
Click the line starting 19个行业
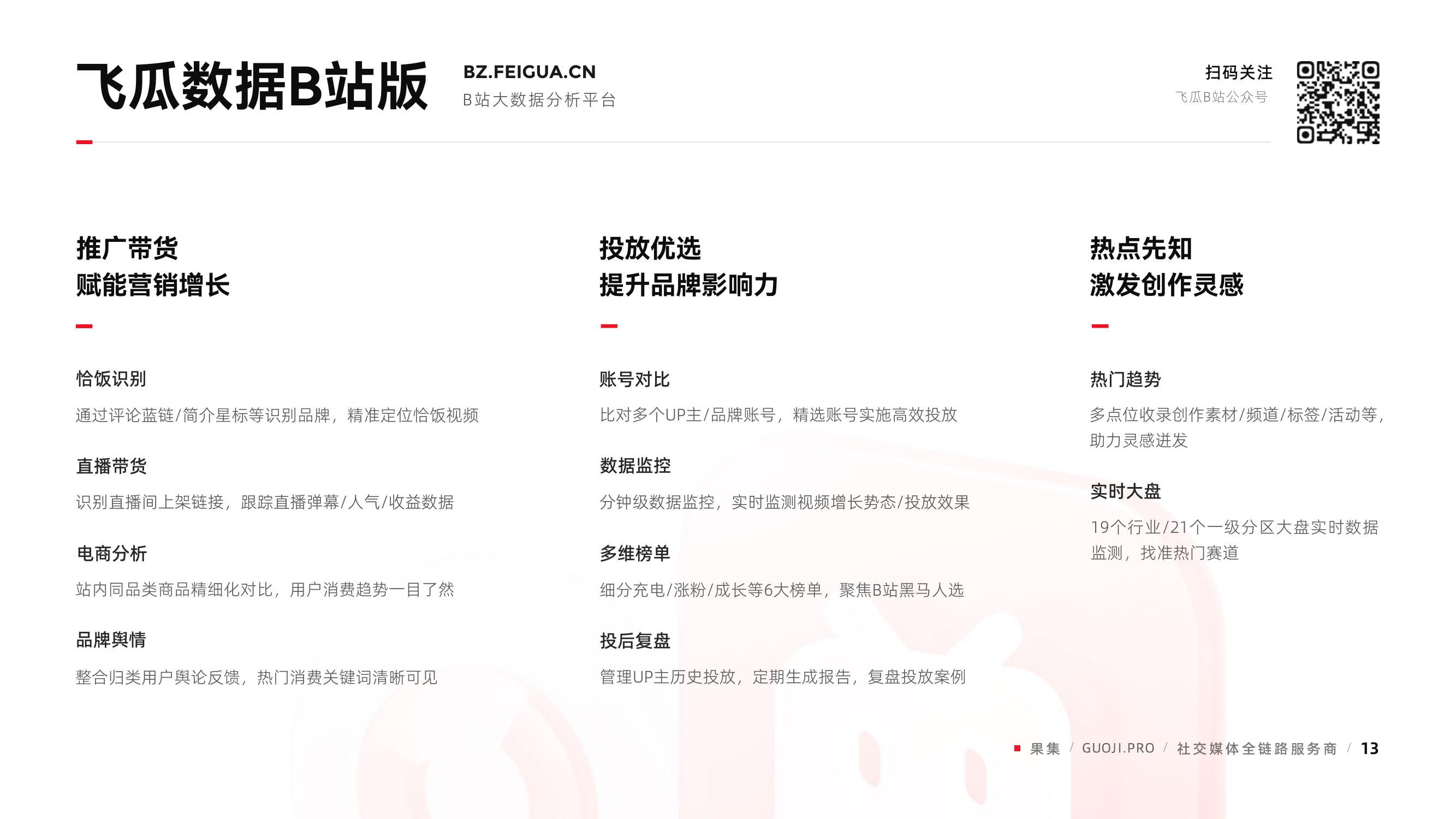[x=1234, y=527]
